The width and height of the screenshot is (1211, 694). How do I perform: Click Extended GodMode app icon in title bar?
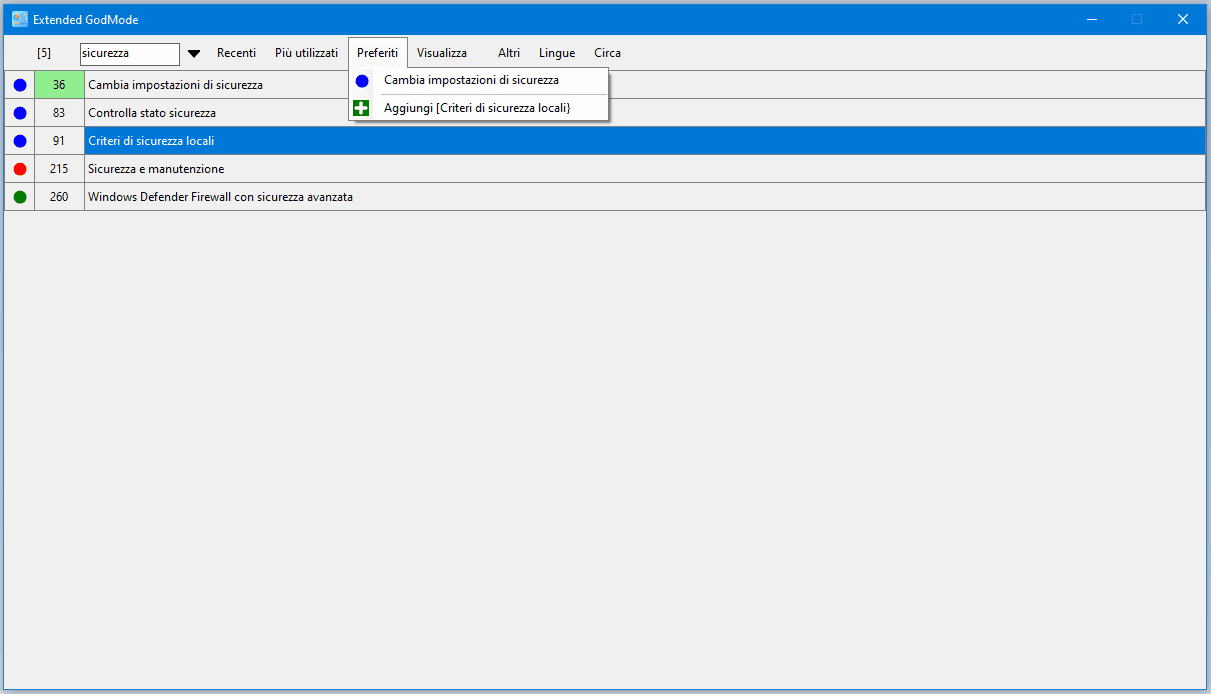(20, 19)
